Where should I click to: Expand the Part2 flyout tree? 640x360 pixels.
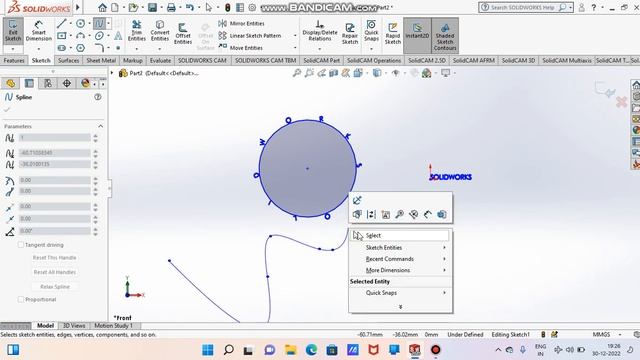(112, 73)
